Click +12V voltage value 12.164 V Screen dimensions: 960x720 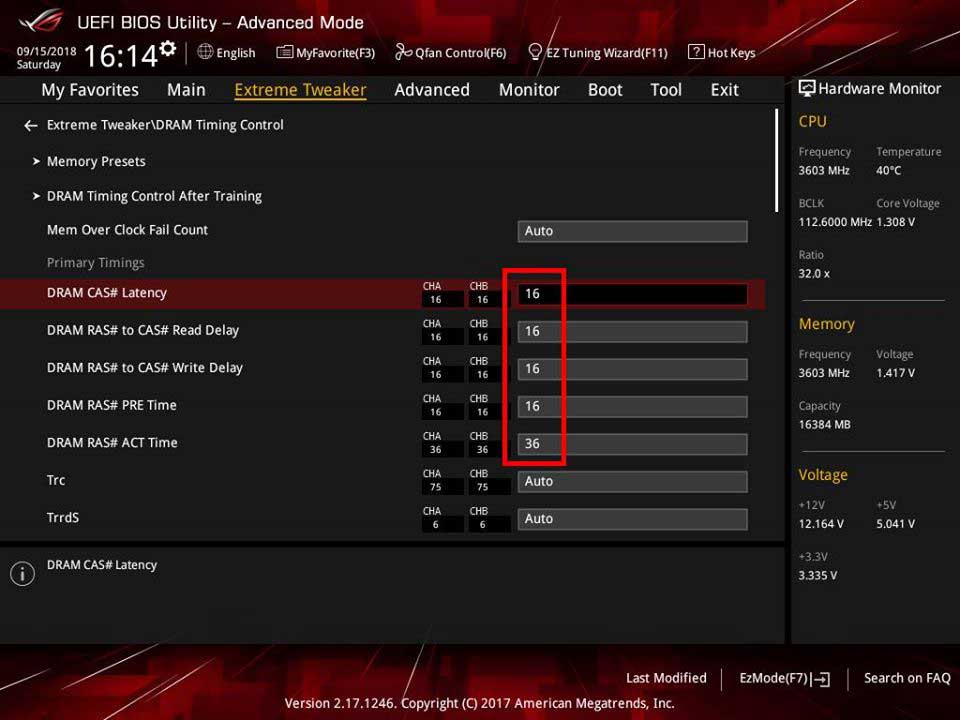[x=821, y=524]
